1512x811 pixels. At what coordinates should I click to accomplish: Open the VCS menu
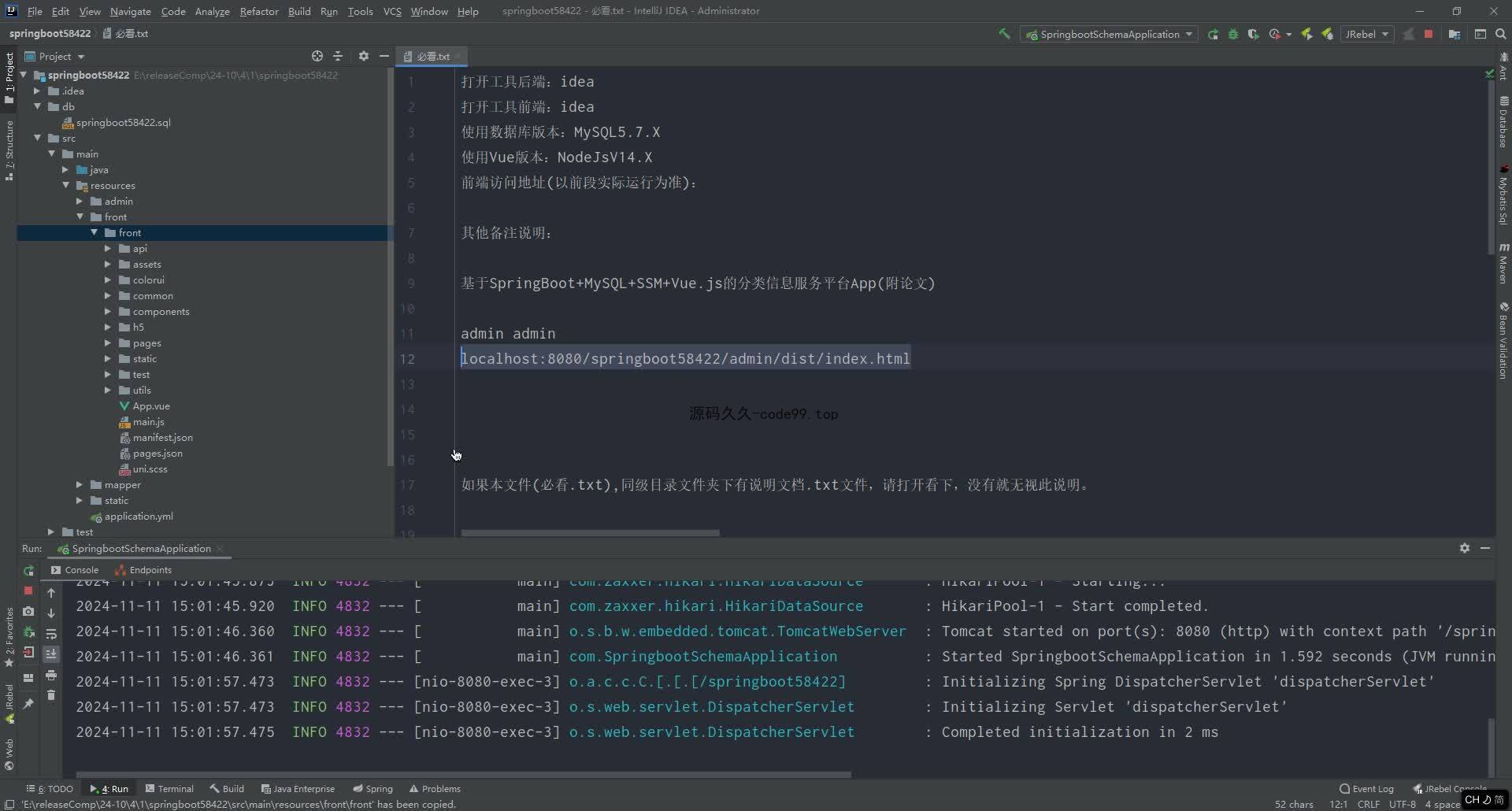click(x=392, y=11)
